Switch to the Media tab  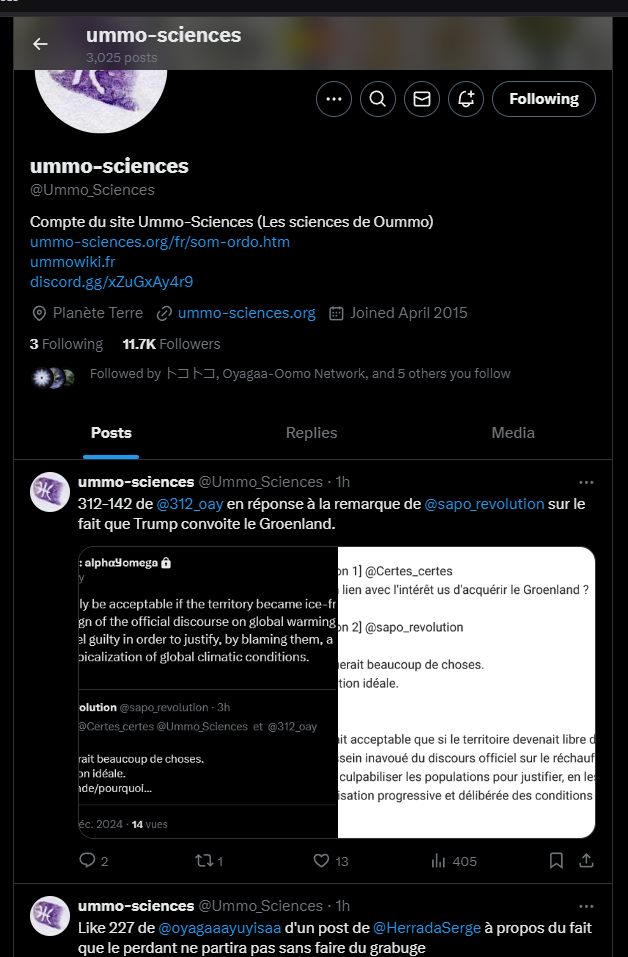(513, 433)
